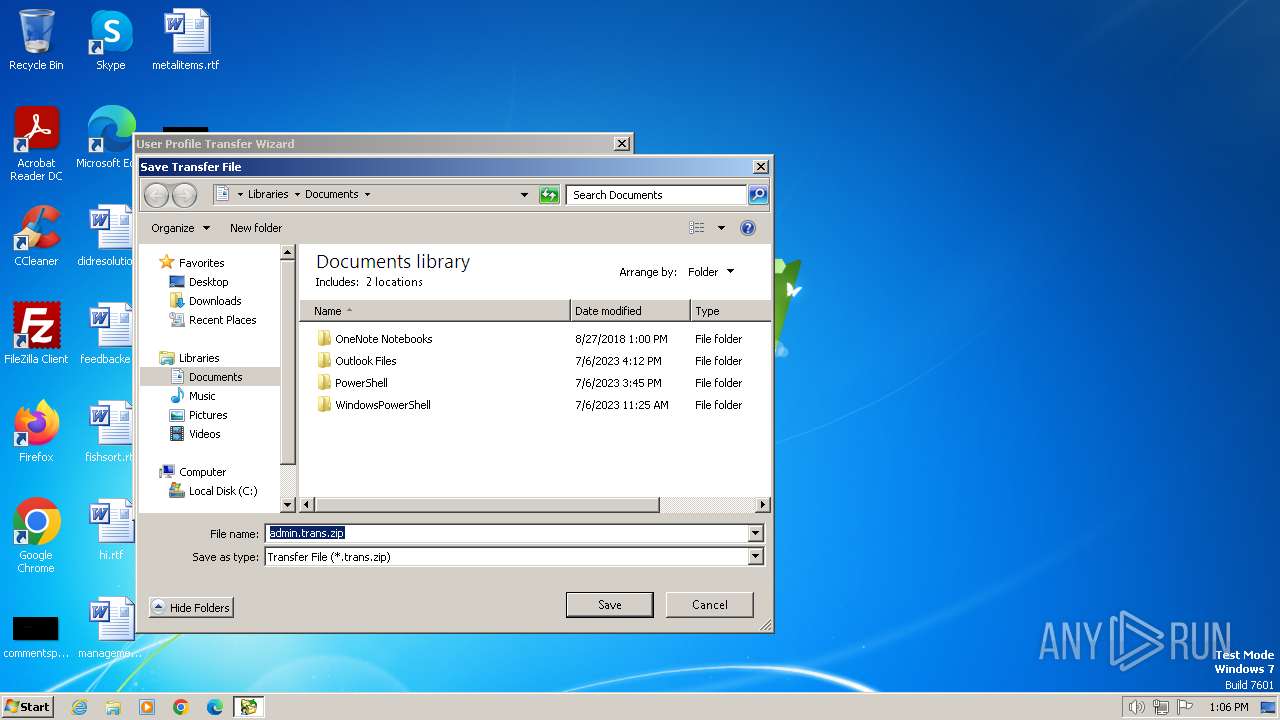Click the Search Documents magnifier icon

click(758, 195)
